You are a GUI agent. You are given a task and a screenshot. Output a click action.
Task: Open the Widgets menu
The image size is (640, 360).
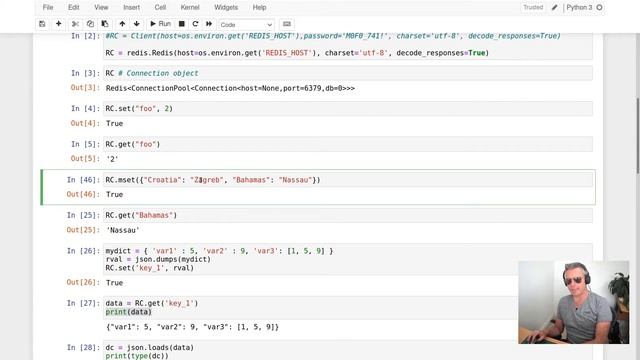coord(226,7)
